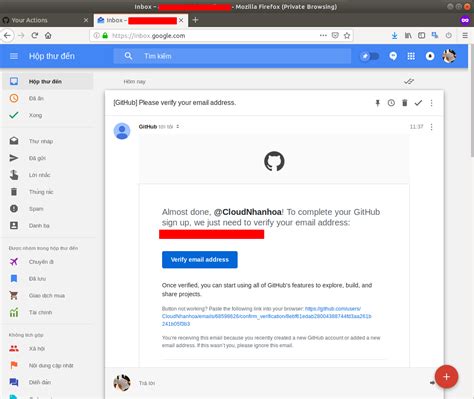Select Hộp thư đến in sidebar
Viewport: 474px width, 399px height.
(x=48, y=81)
